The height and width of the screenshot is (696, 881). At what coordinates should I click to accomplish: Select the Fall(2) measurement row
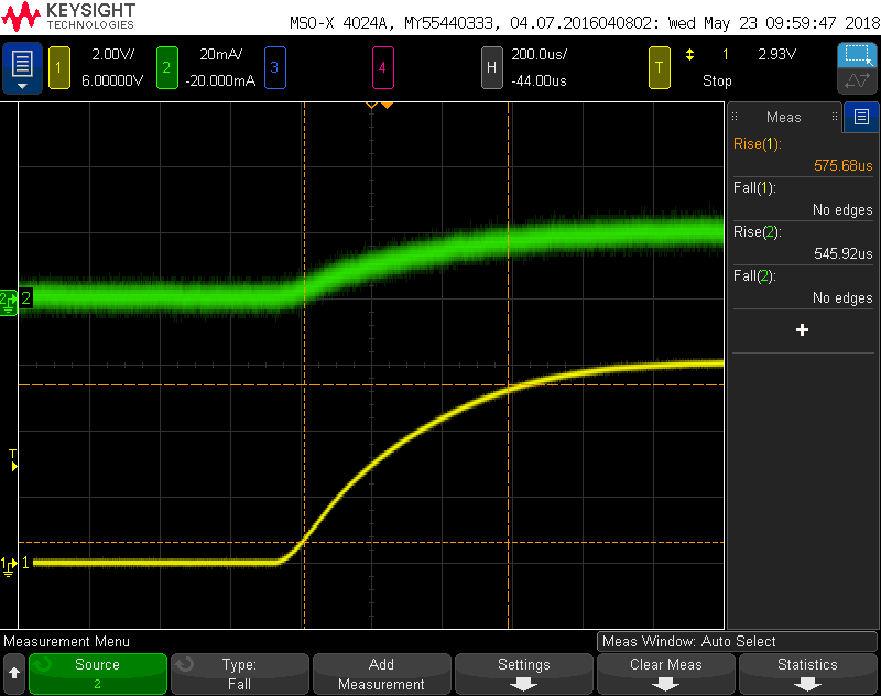803,286
